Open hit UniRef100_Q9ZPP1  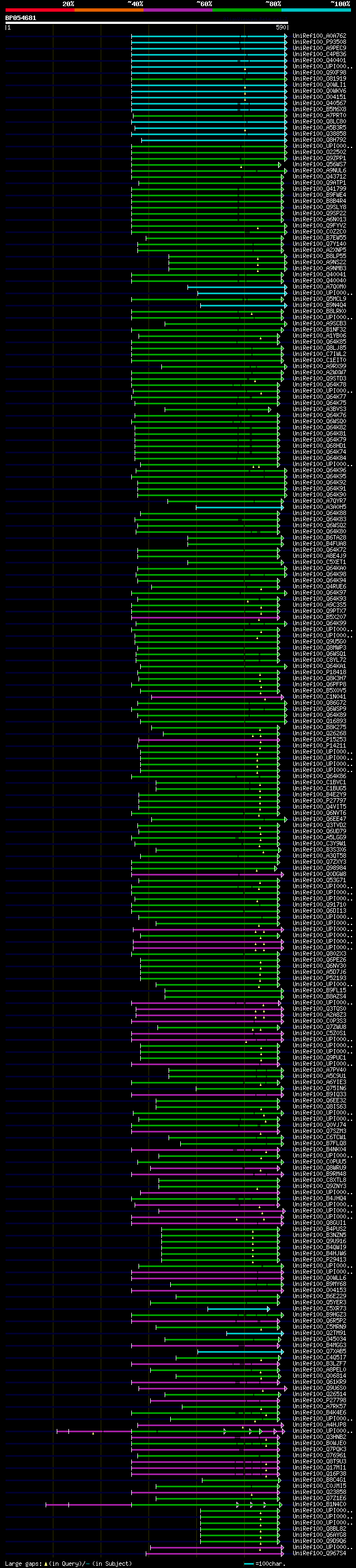[319, 159]
